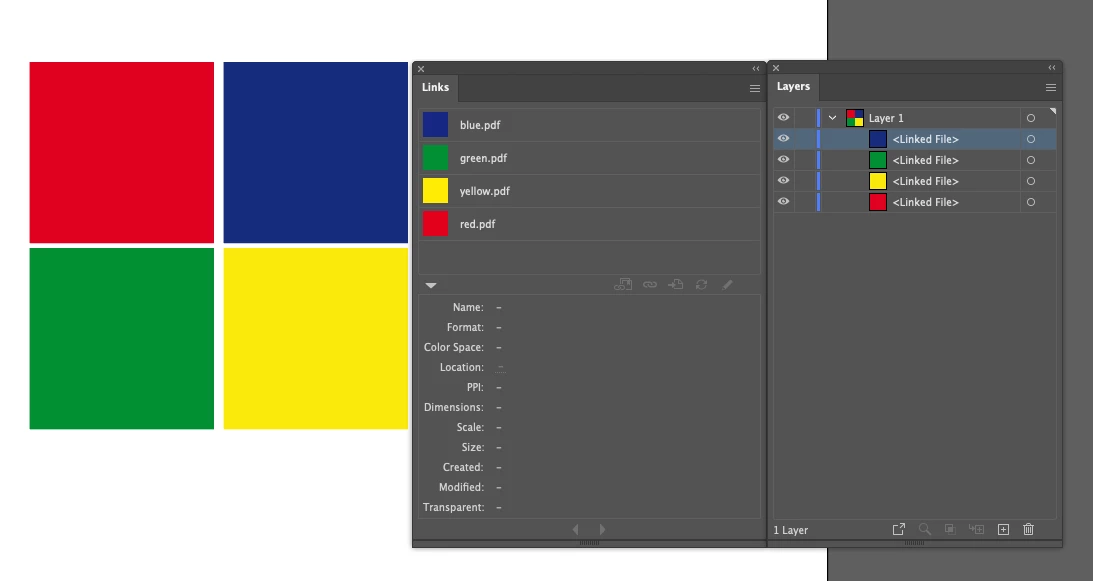Select the Layers tab
Image resolution: width=1093 pixels, height=581 pixels.
click(793, 86)
